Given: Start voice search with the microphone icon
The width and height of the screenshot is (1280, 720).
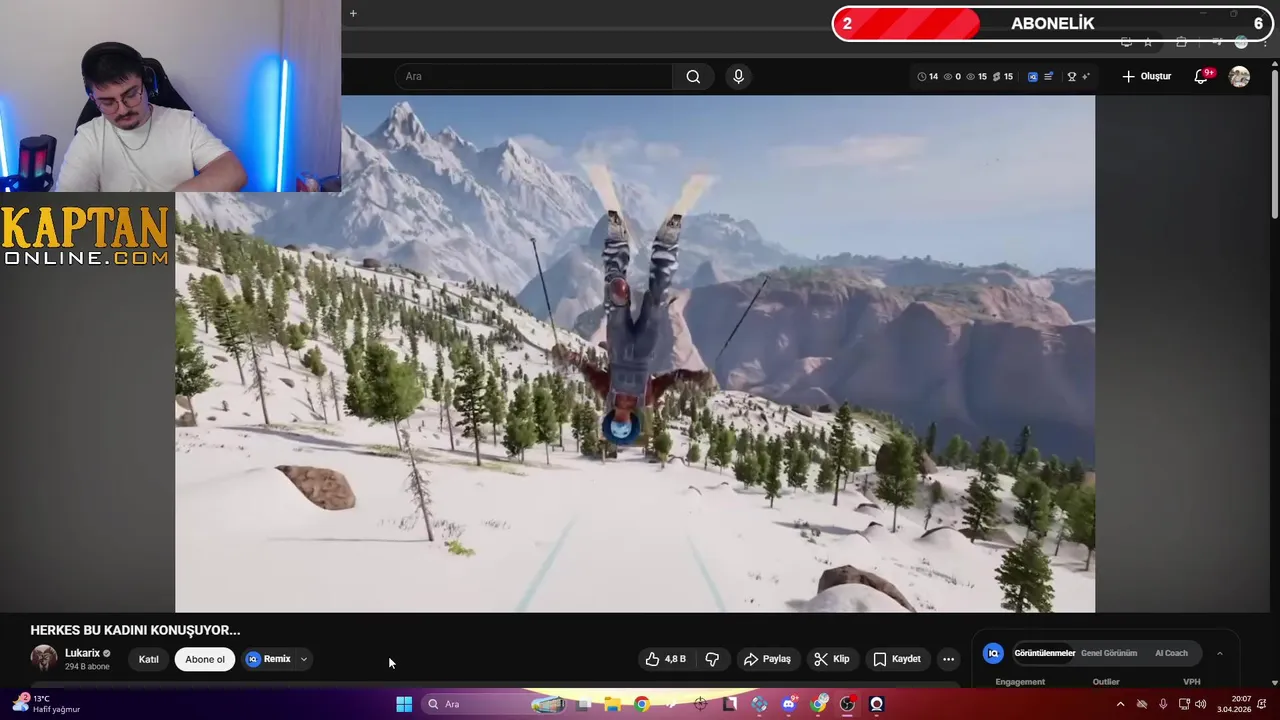Looking at the screenshot, I should click(738, 77).
